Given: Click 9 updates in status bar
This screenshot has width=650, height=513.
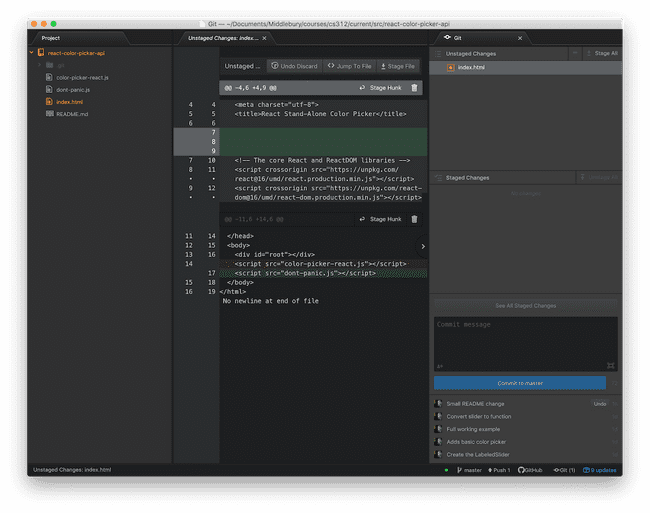Looking at the screenshot, I should (599, 470).
